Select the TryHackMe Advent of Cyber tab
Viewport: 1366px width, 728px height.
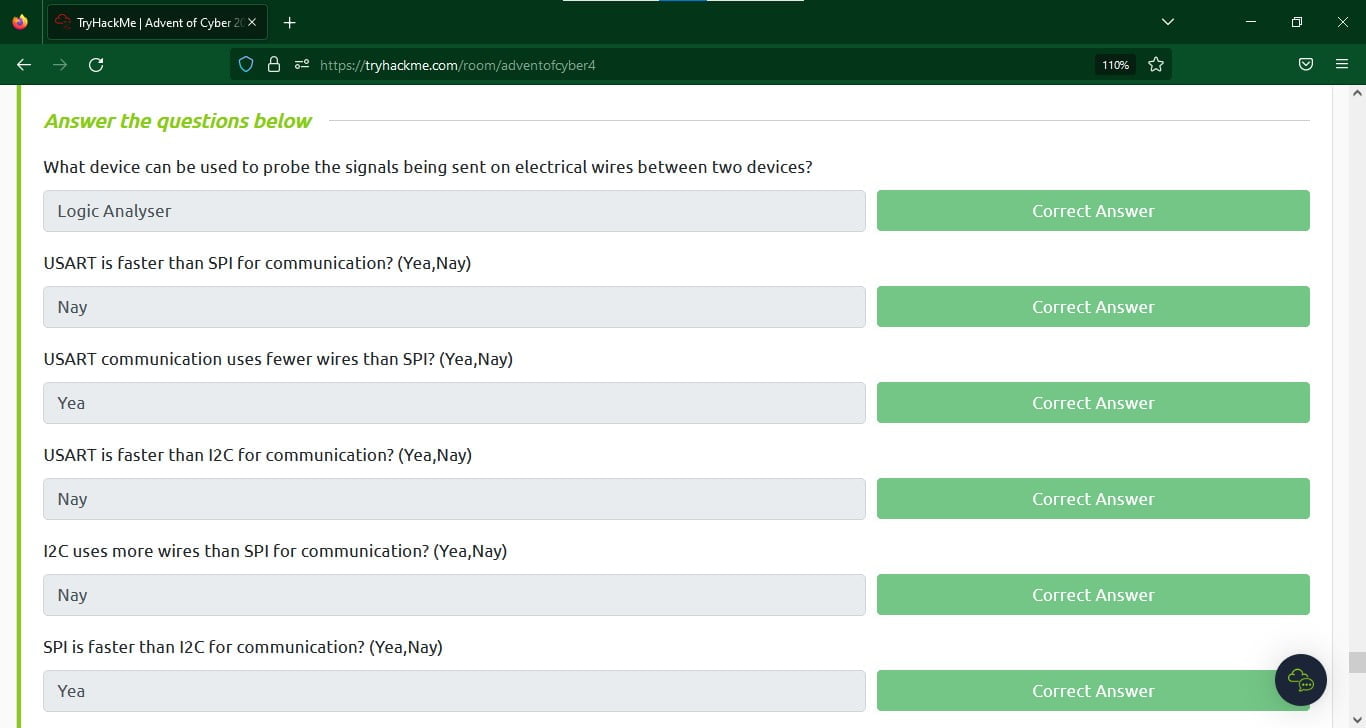[x=157, y=22]
